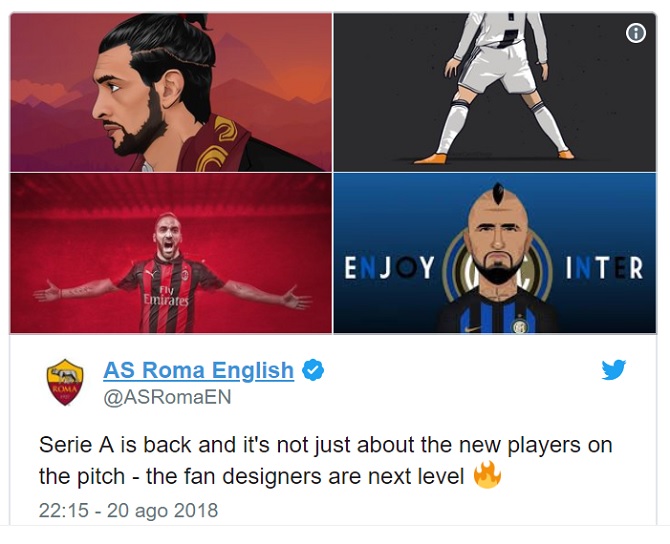The image size is (670, 544).
Task: Click the INTER text on blue image
Action: (x=604, y=268)
